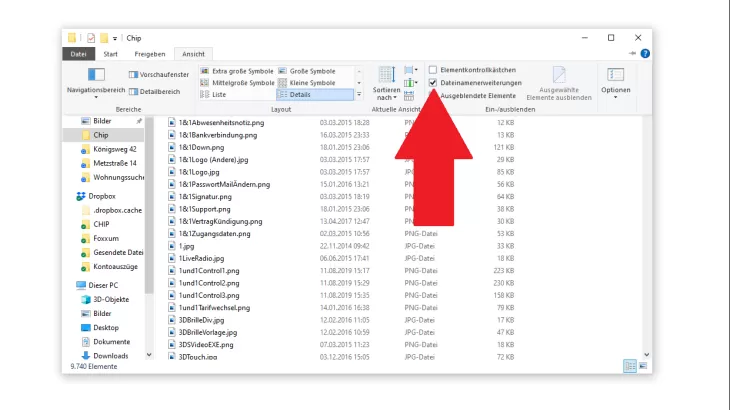
Task: Switch to the Freigeben ribbon tab
Action: (x=150, y=54)
